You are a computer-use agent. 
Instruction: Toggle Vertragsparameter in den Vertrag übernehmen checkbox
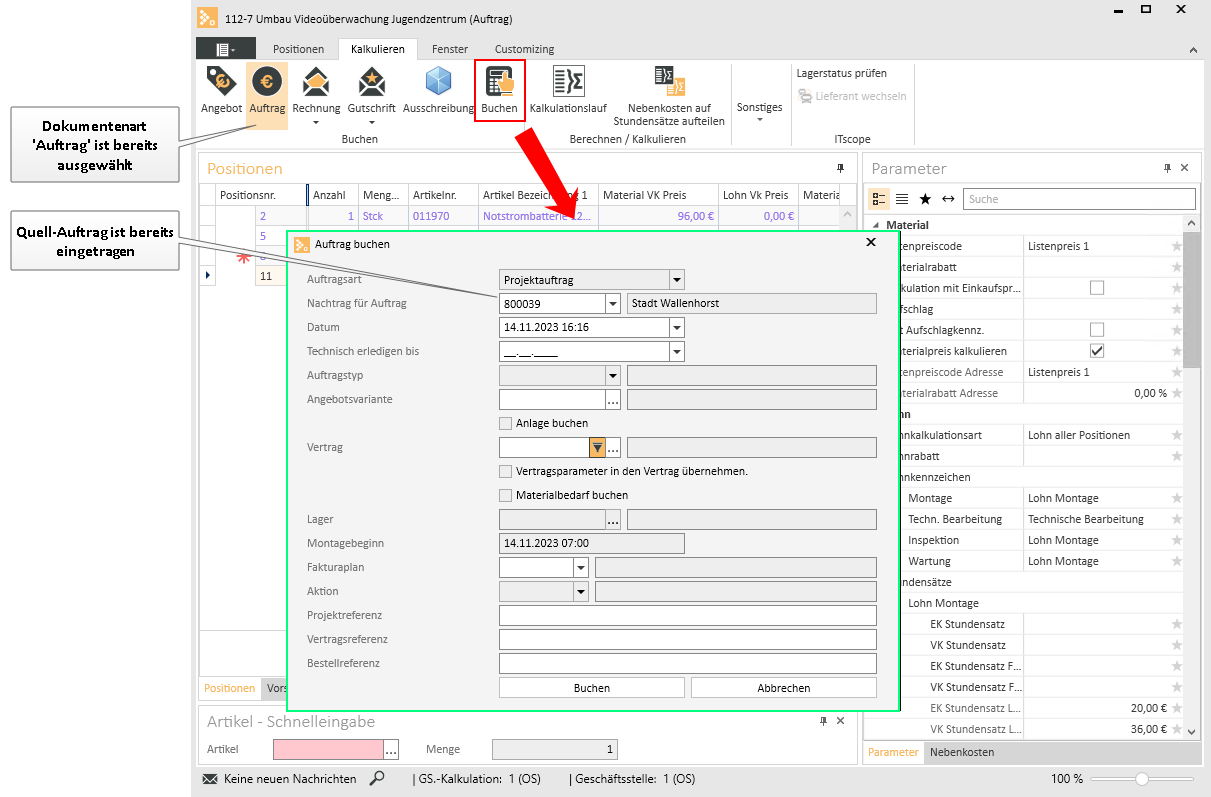505,471
